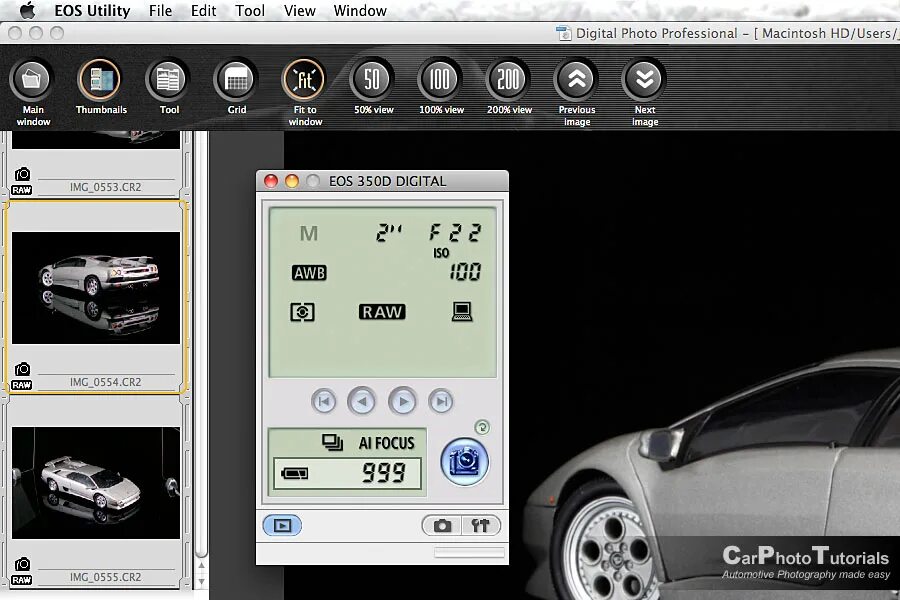This screenshot has width=900, height=600.
Task: Open the camera tools setup tab
Action: pos(480,525)
